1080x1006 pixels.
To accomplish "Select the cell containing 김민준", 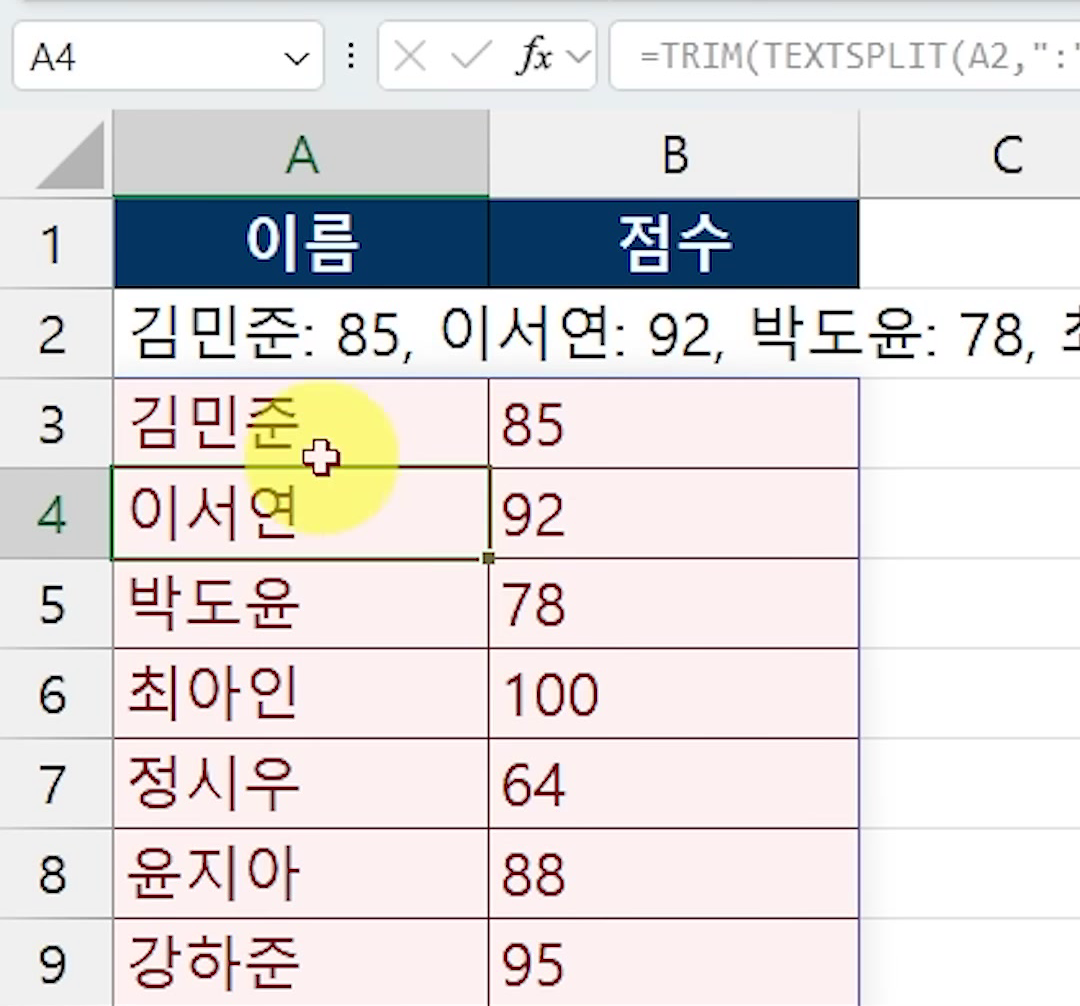I will pos(301,423).
